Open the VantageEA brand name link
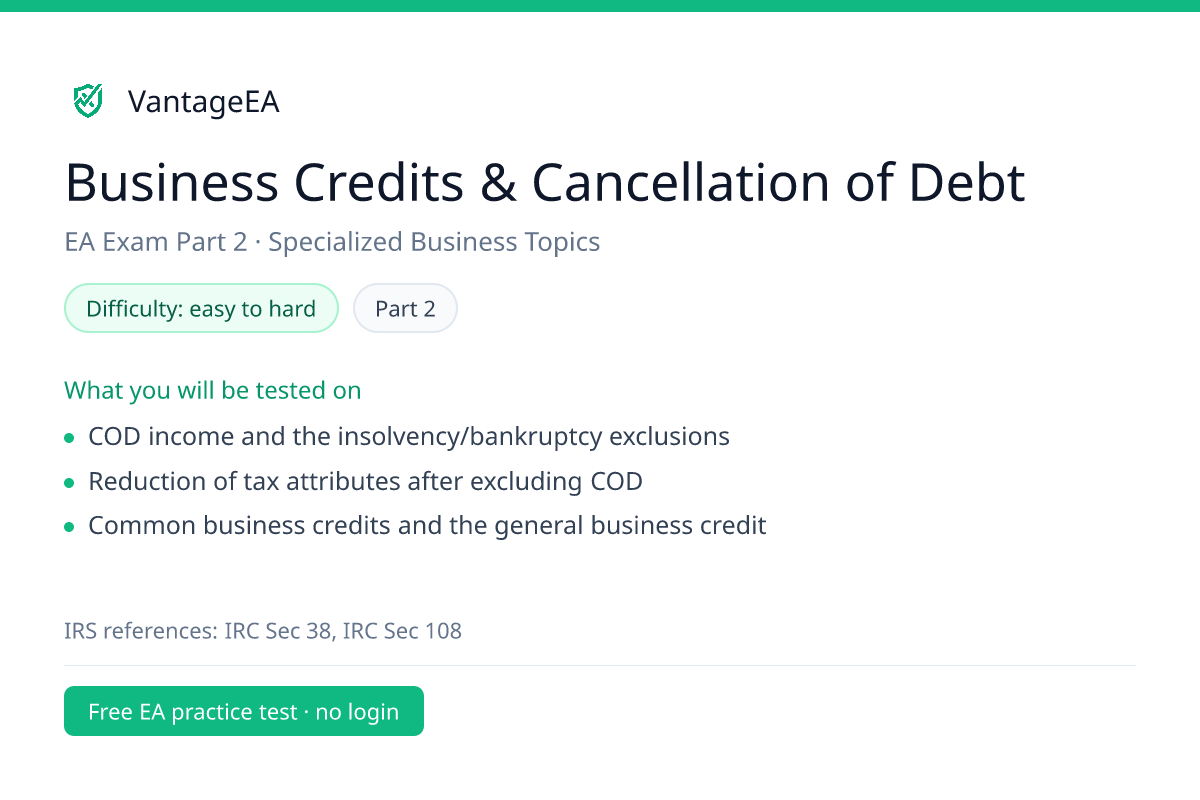This screenshot has height=800, width=1200. point(203,102)
